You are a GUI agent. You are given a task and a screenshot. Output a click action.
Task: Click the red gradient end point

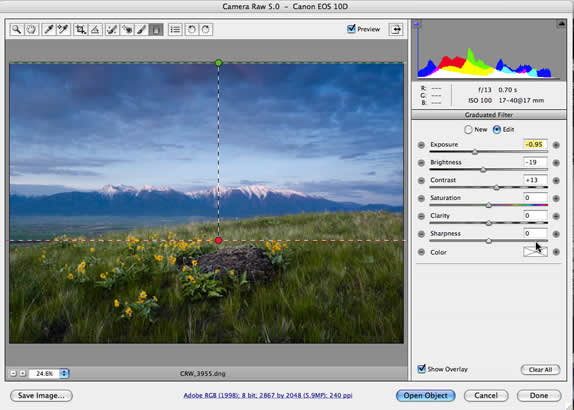coord(219,241)
